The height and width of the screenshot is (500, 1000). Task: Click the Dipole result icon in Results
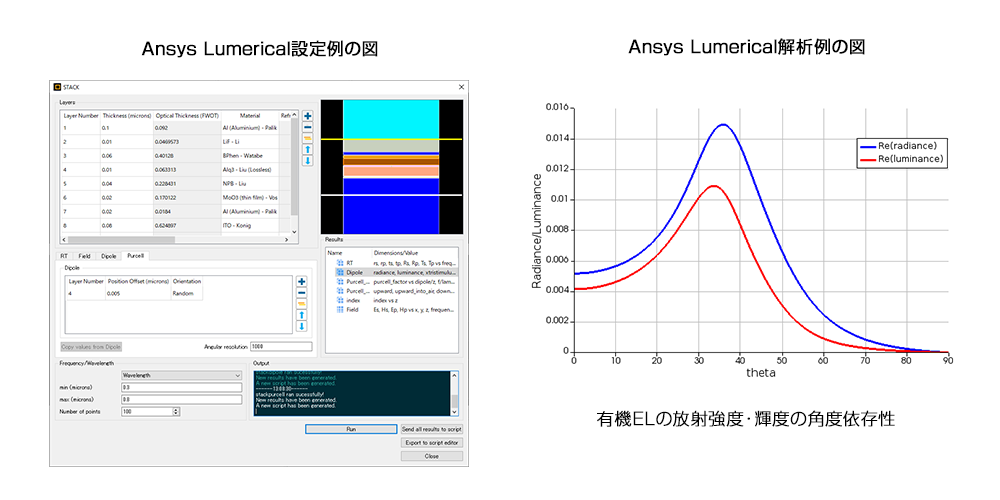(x=340, y=272)
